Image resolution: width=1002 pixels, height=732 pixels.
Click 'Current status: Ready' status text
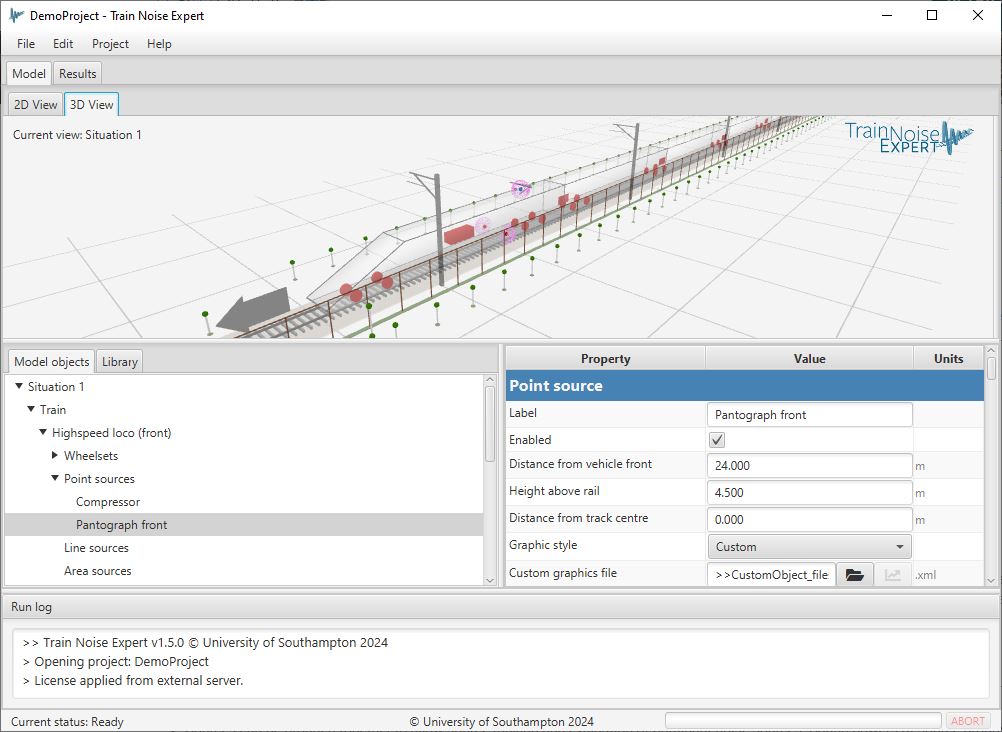tap(67, 722)
